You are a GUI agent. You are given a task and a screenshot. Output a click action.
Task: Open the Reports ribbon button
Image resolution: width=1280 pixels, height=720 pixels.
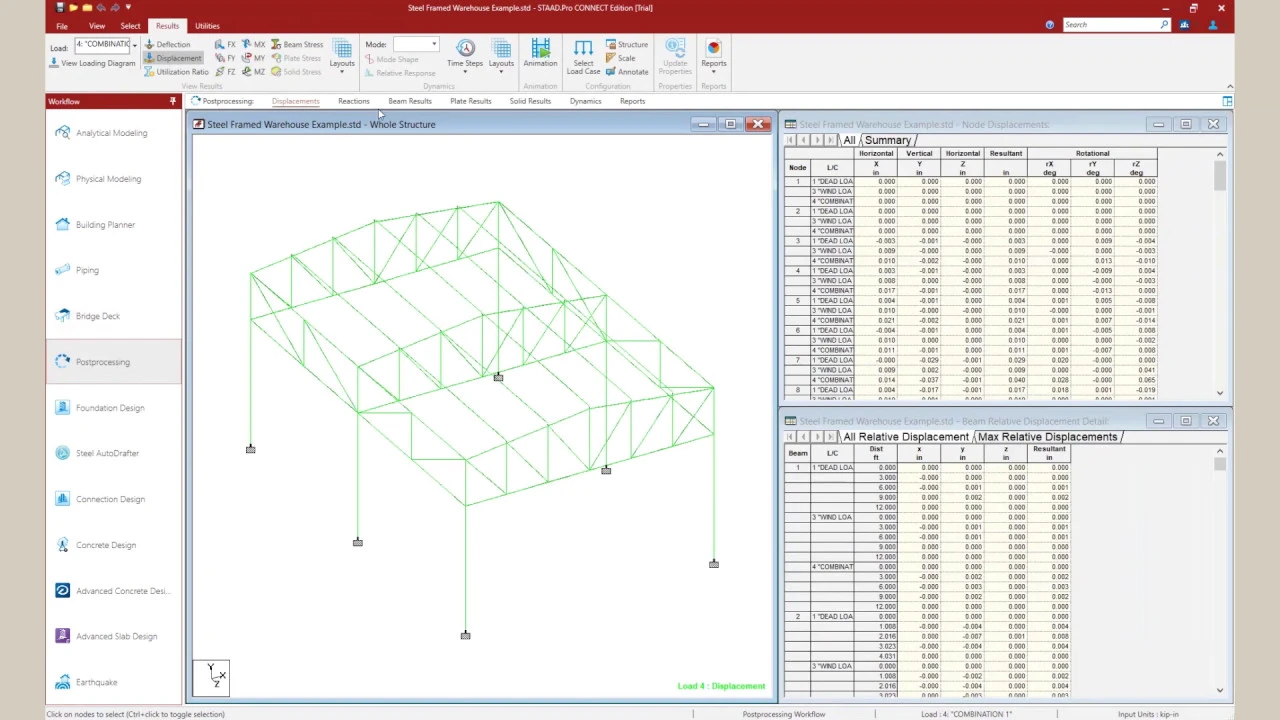[713, 56]
